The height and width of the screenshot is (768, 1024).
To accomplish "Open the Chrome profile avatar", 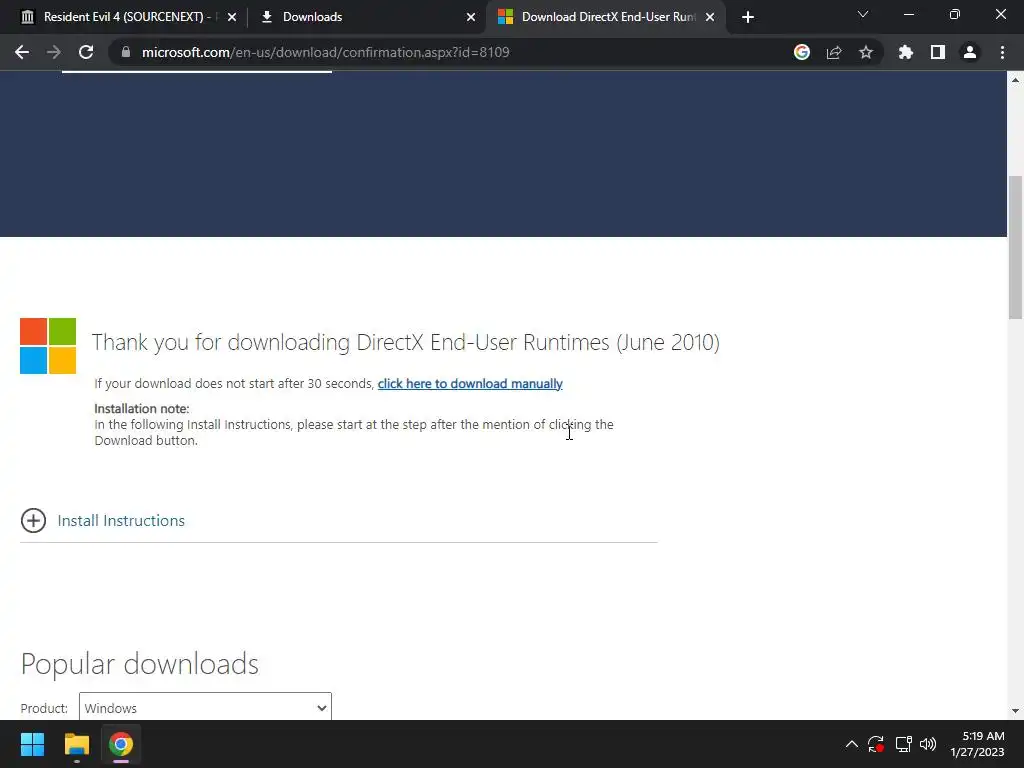I will (x=970, y=52).
